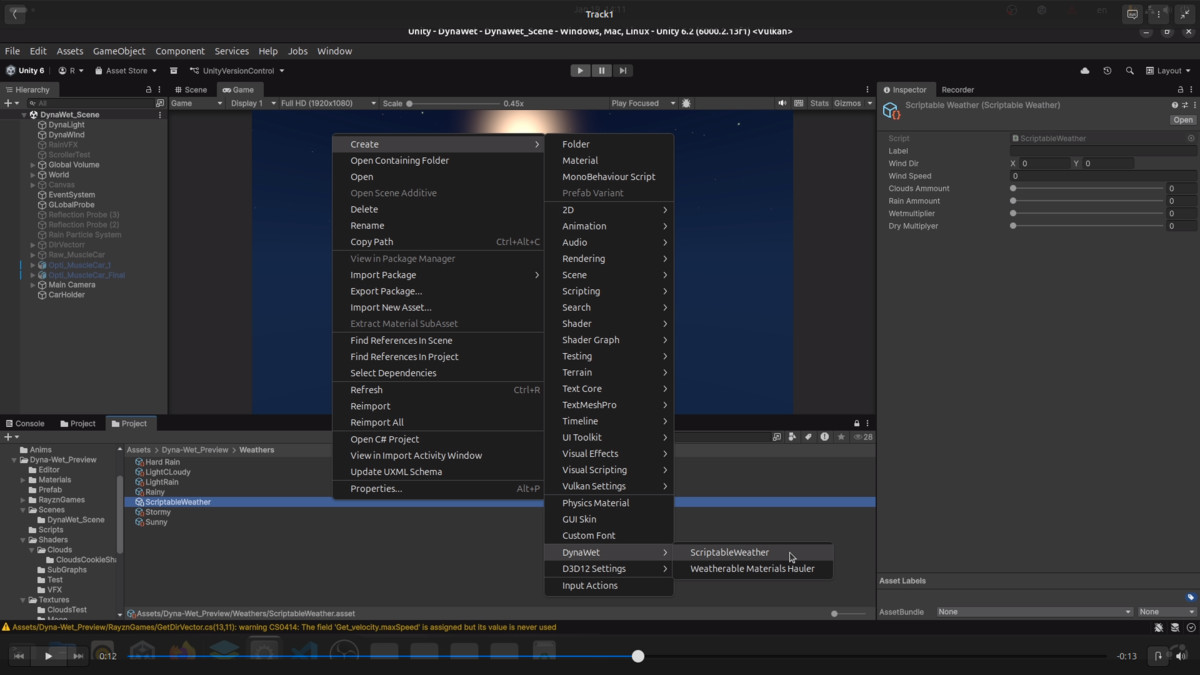This screenshot has width=1200, height=675.
Task: Open the Inspector preset selector icon
Action: (x=1184, y=105)
